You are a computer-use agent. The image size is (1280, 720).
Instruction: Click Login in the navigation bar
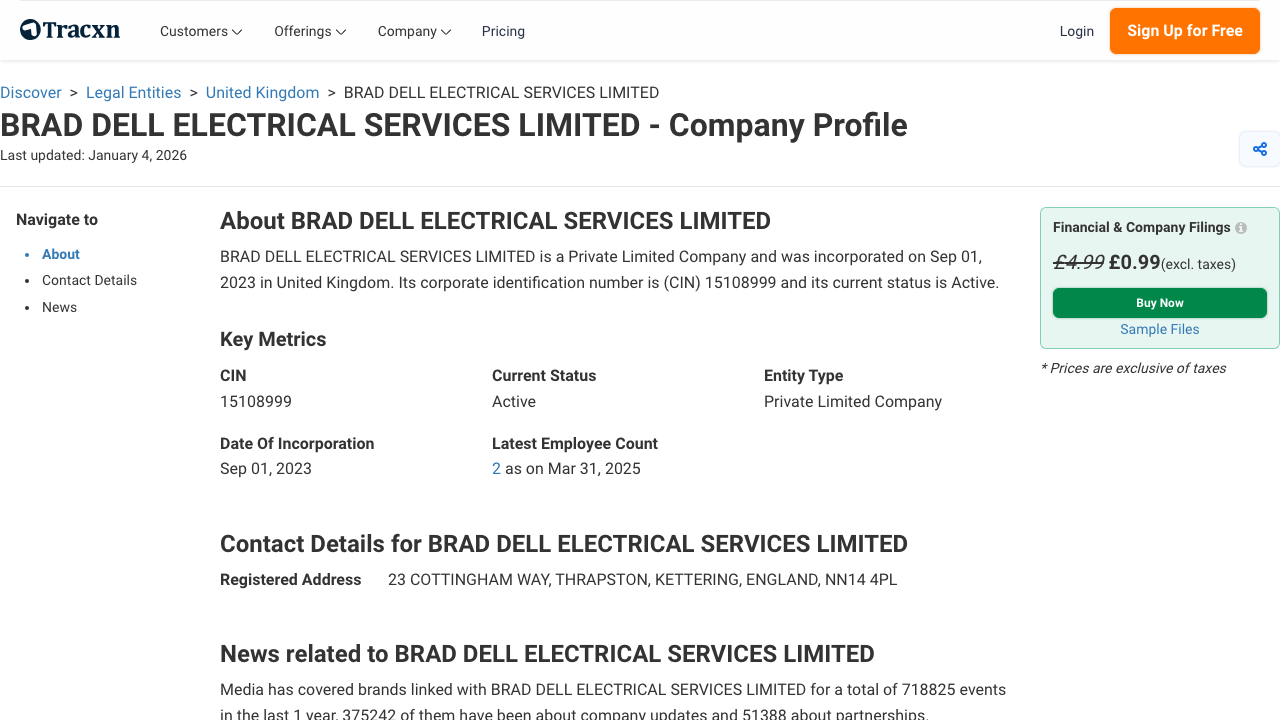[x=1077, y=31]
